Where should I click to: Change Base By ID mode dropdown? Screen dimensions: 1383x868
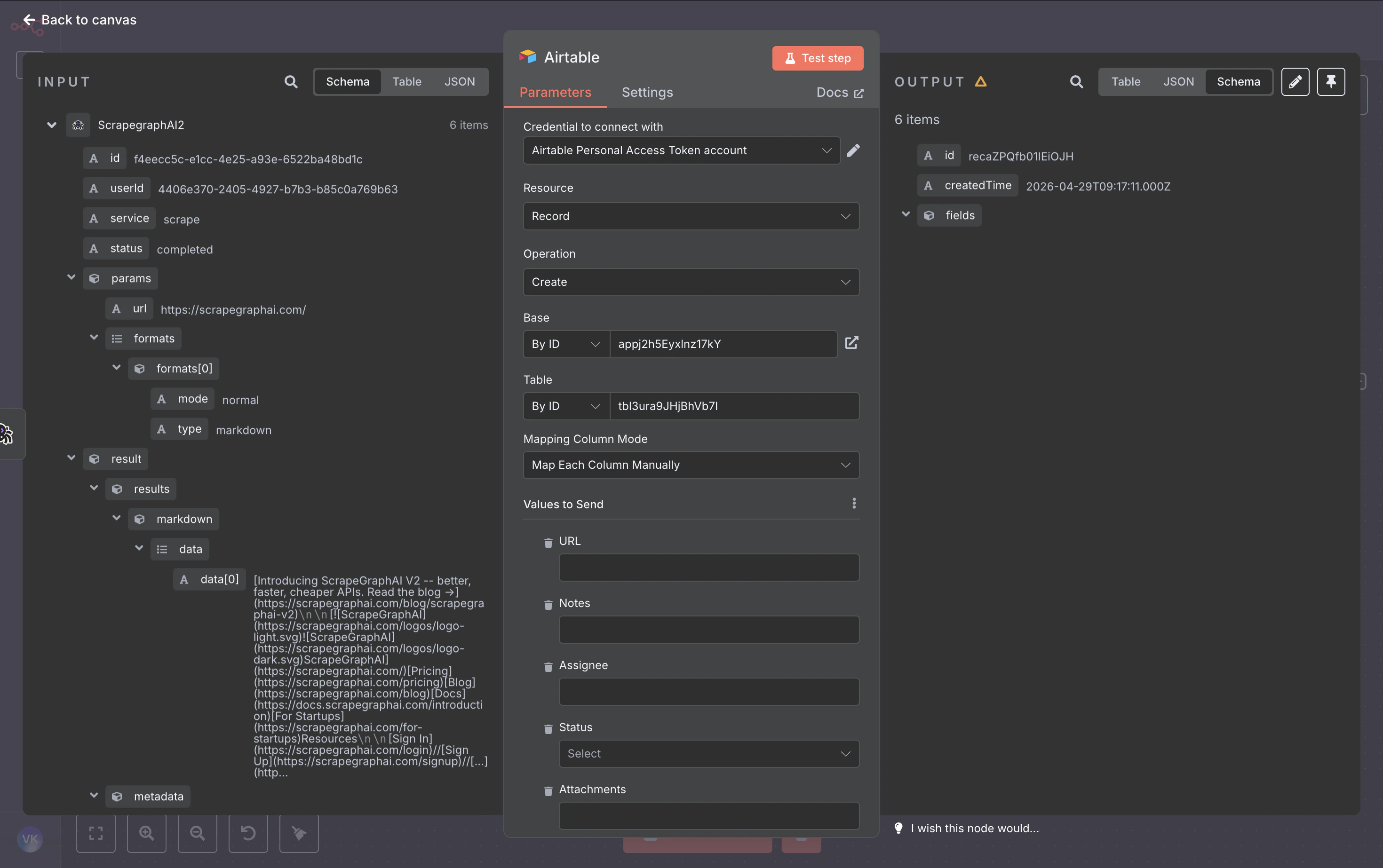pyautogui.click(x=566, y=344)
